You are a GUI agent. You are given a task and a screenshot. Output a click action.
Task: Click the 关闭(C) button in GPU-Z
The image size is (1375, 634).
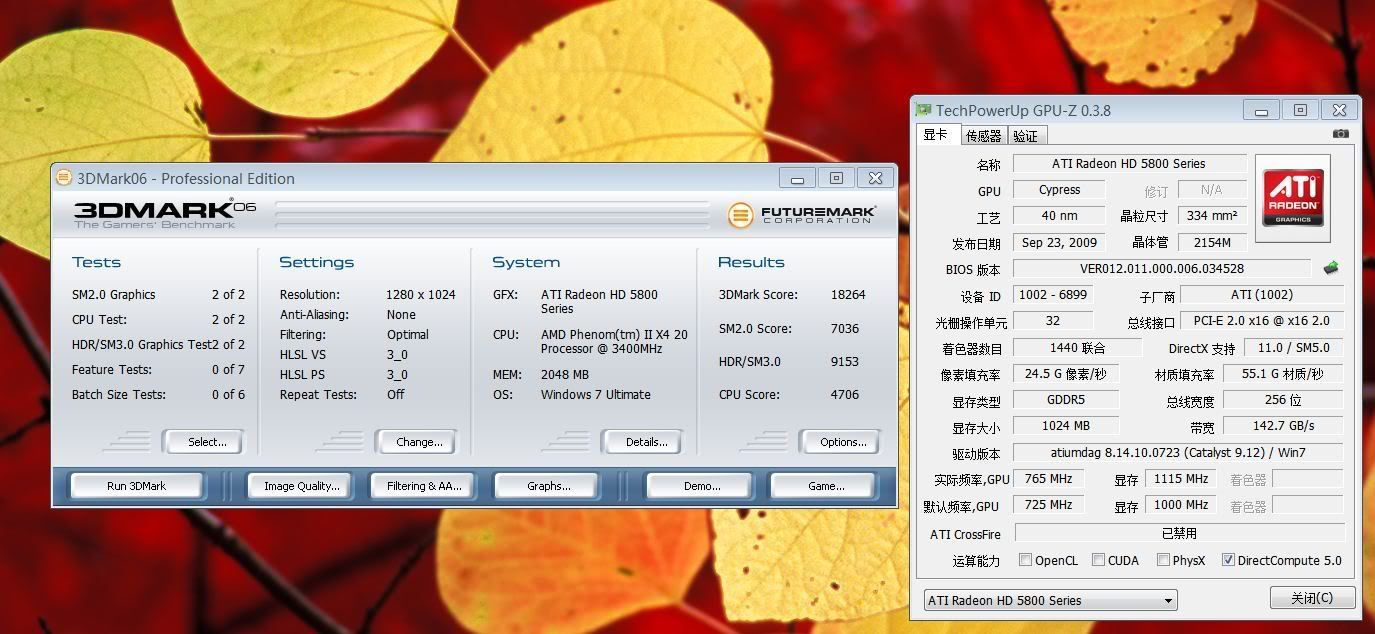(1312, 598)
